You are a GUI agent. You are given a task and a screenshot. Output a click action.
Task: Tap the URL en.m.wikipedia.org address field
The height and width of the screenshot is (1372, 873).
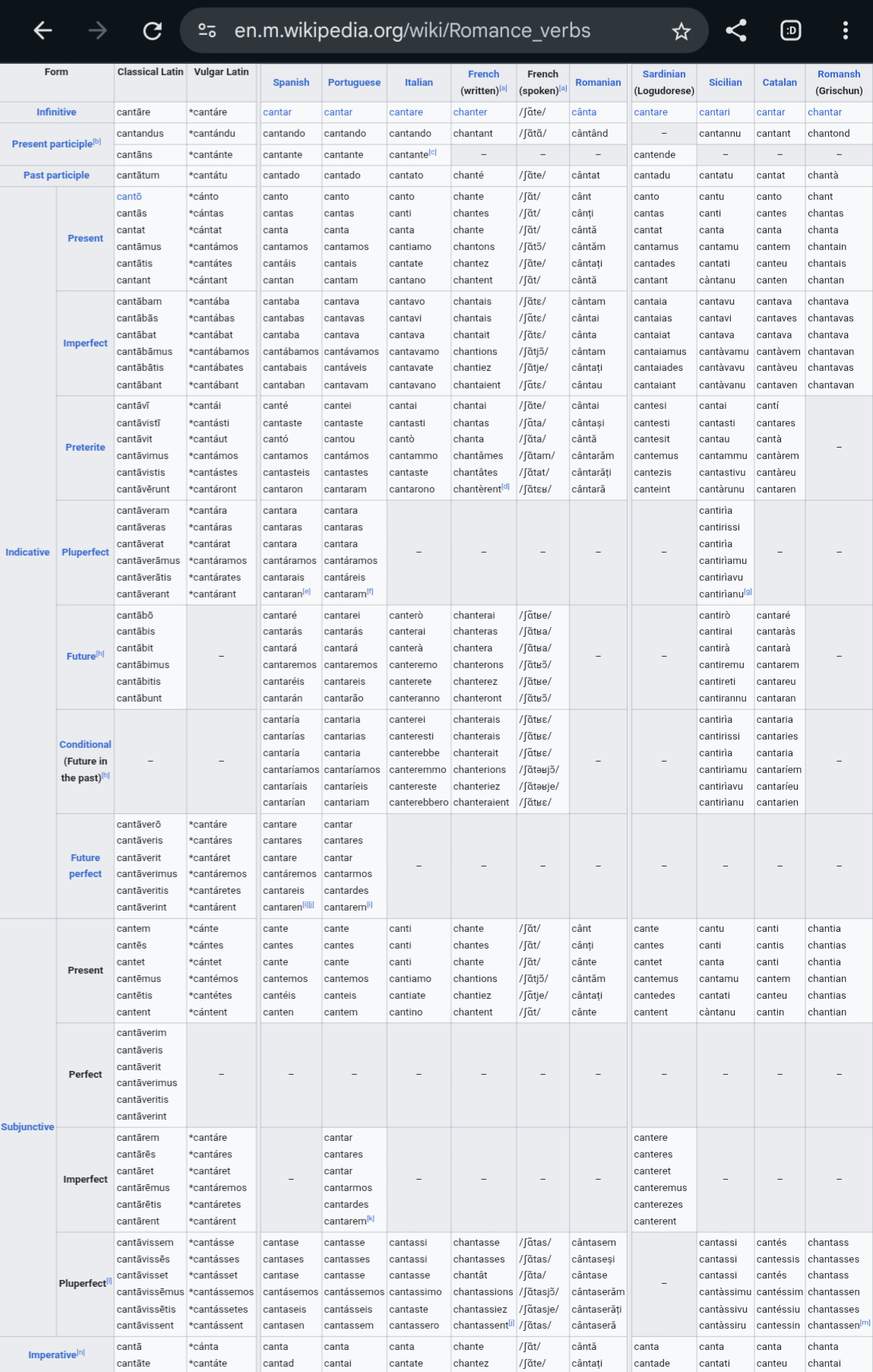coord(413,30)
